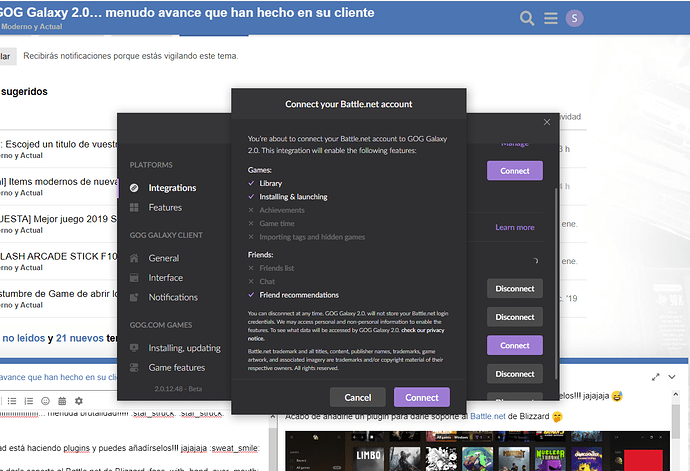The height and width of the screenshot is (471, 690).
Task: Open Notifications settings section
Action: tap(173, 297)
